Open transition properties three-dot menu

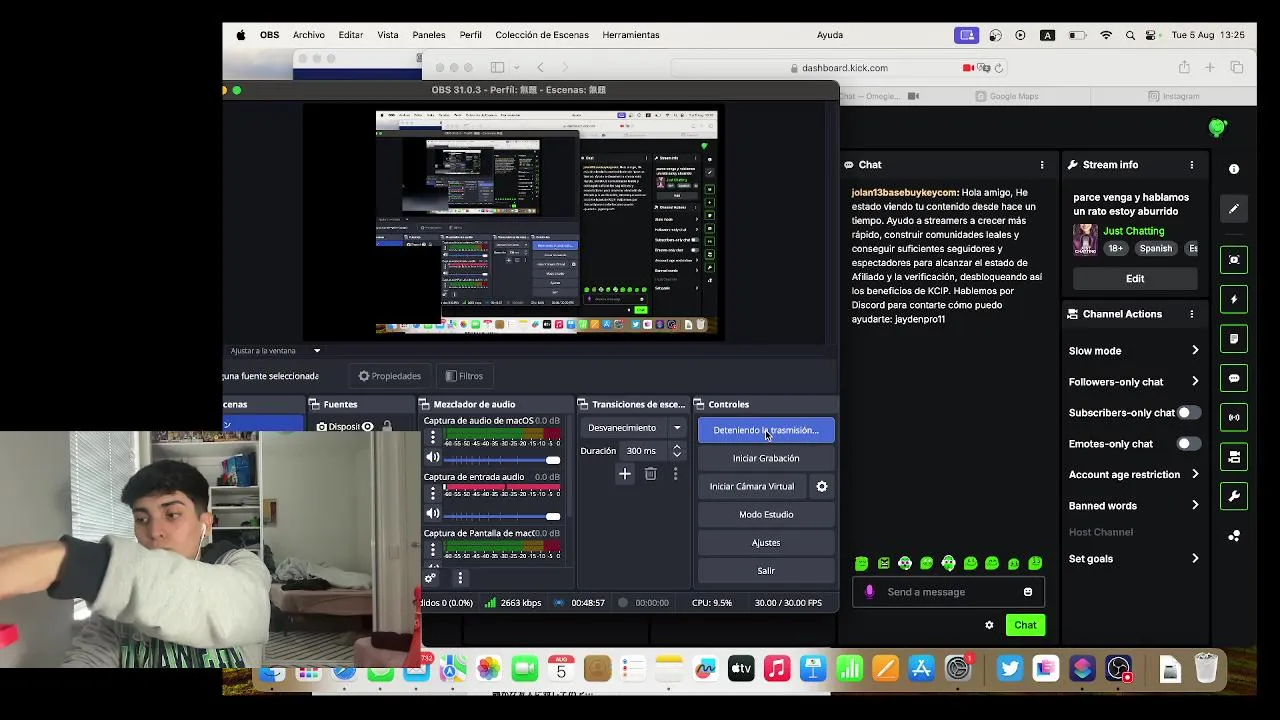pyautogui.click(x=675, y=474)
